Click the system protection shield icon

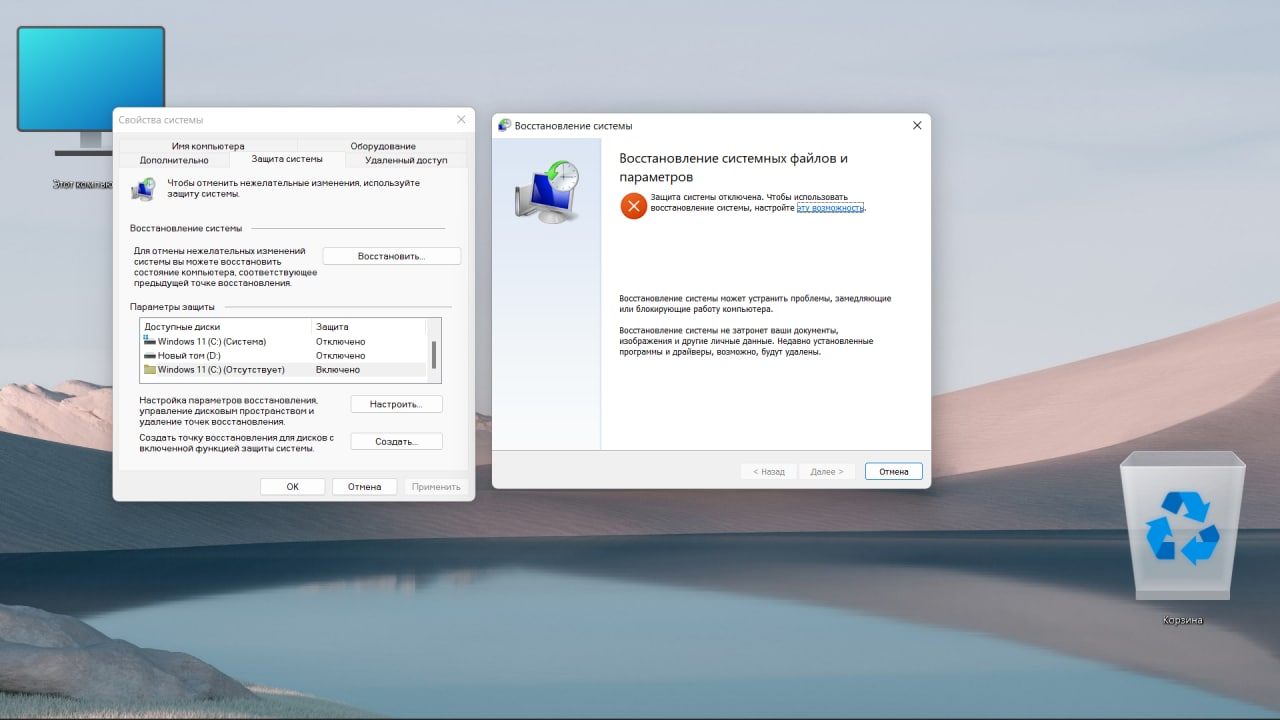[x=145, y=189]
